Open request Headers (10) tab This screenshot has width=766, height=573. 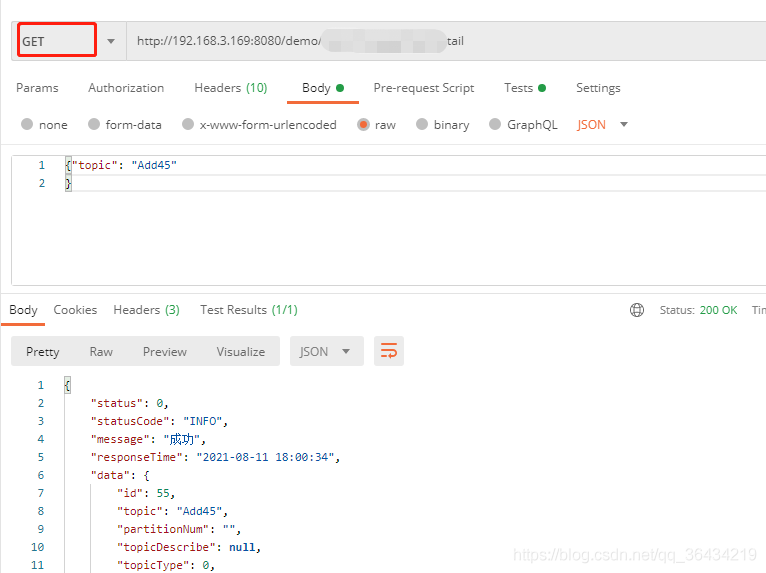point(231,88)
